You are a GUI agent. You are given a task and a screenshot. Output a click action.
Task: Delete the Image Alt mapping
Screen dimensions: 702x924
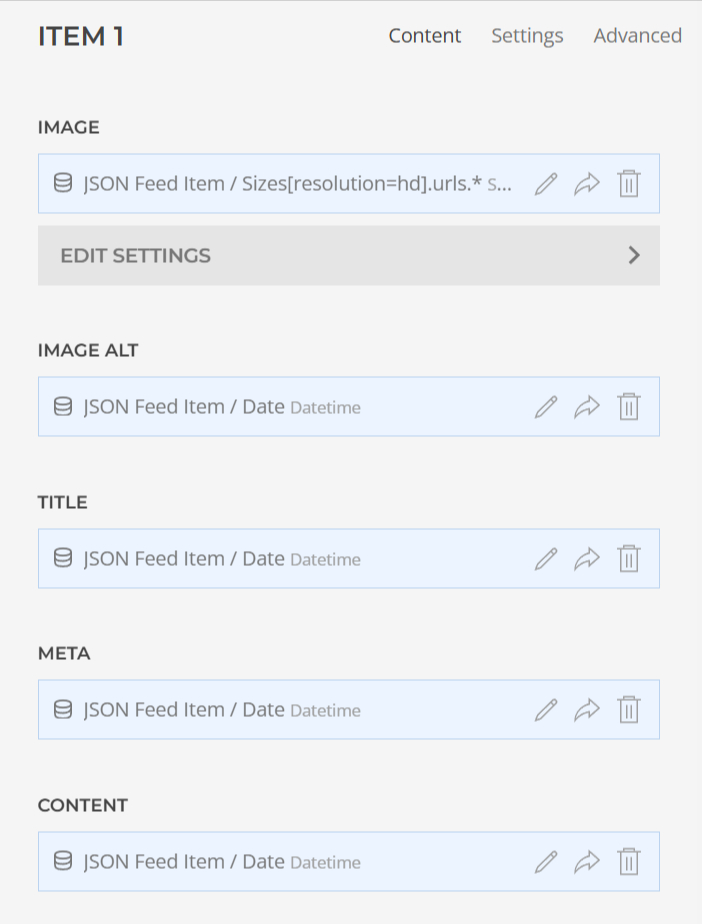tap(628, 407)
